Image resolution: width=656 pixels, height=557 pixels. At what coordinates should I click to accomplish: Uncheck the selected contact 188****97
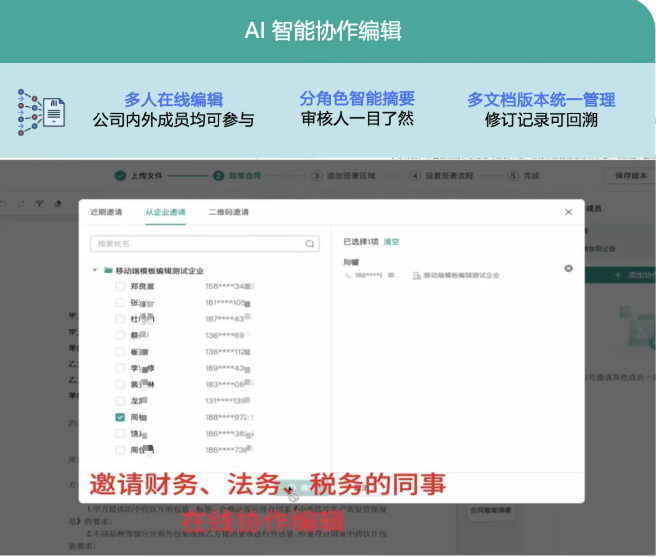tap(120, 417)
